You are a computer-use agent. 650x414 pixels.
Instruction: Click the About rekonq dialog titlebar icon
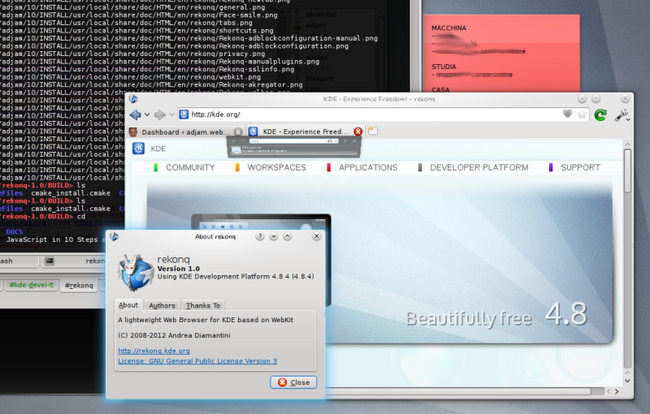pyautogui.click(x=114, y=237)
